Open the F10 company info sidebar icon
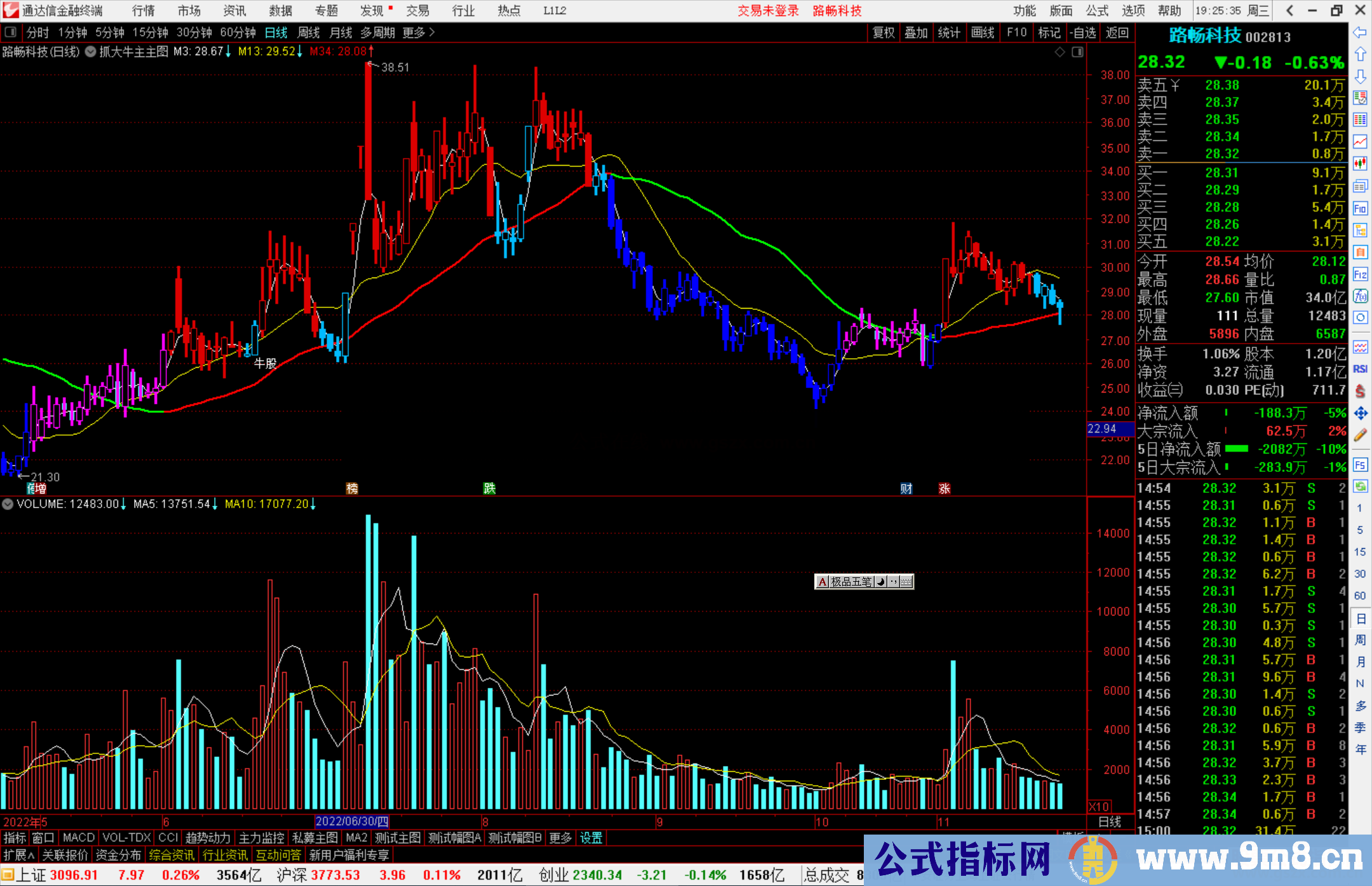 (x=1360, y=208)
